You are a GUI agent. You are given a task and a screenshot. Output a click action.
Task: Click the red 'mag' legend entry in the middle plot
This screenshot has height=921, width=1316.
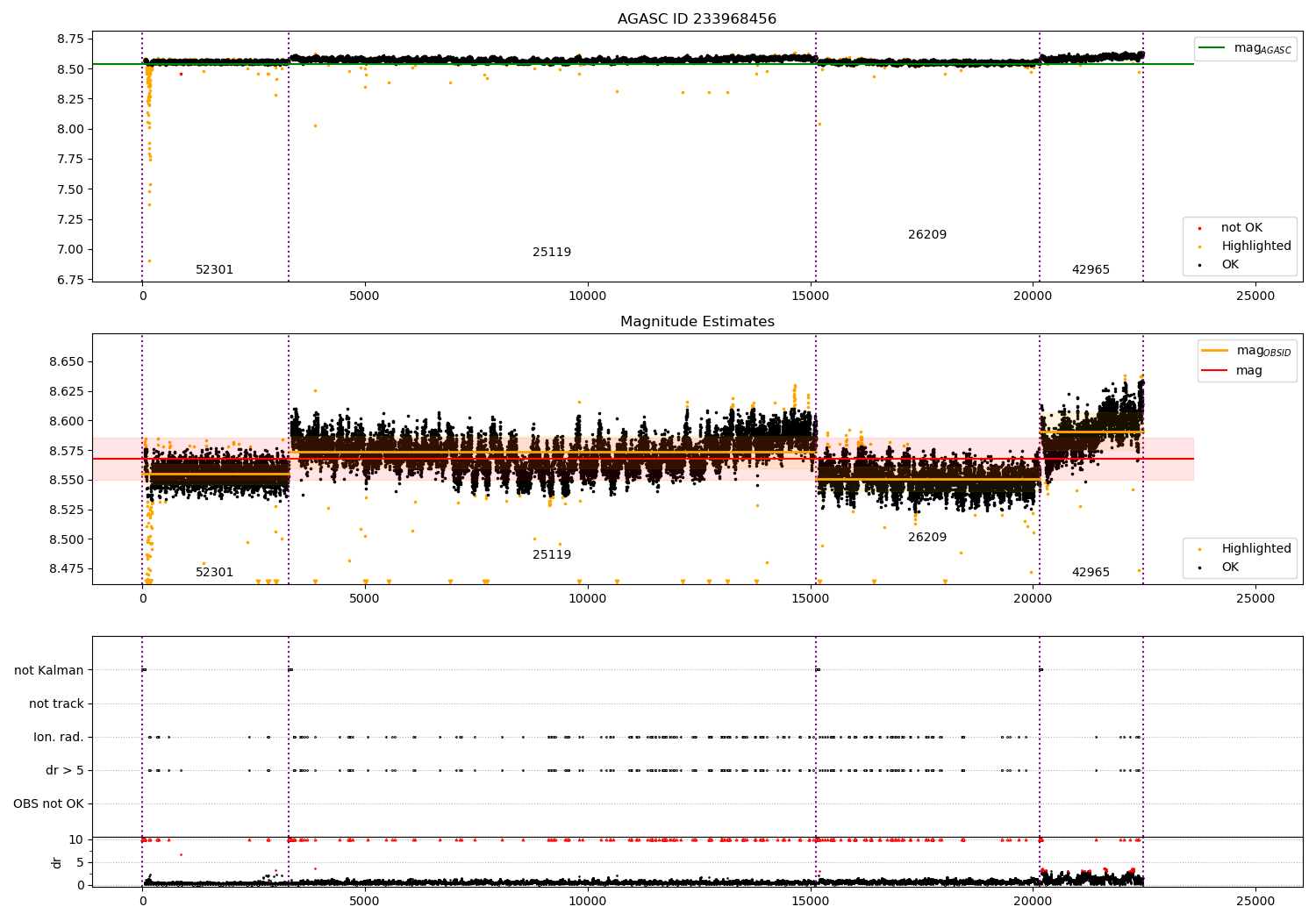1233,370
